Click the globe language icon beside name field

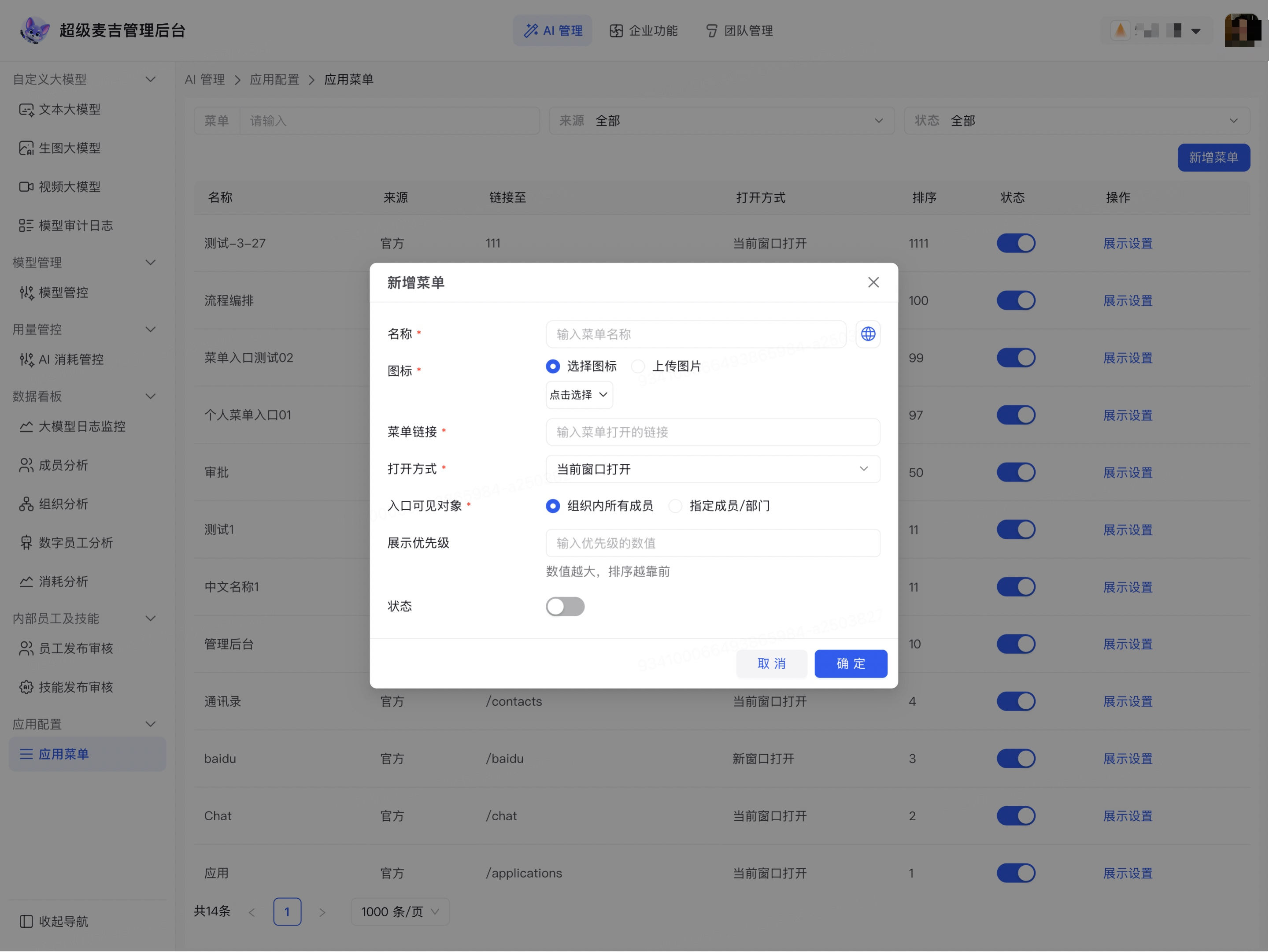868,334
